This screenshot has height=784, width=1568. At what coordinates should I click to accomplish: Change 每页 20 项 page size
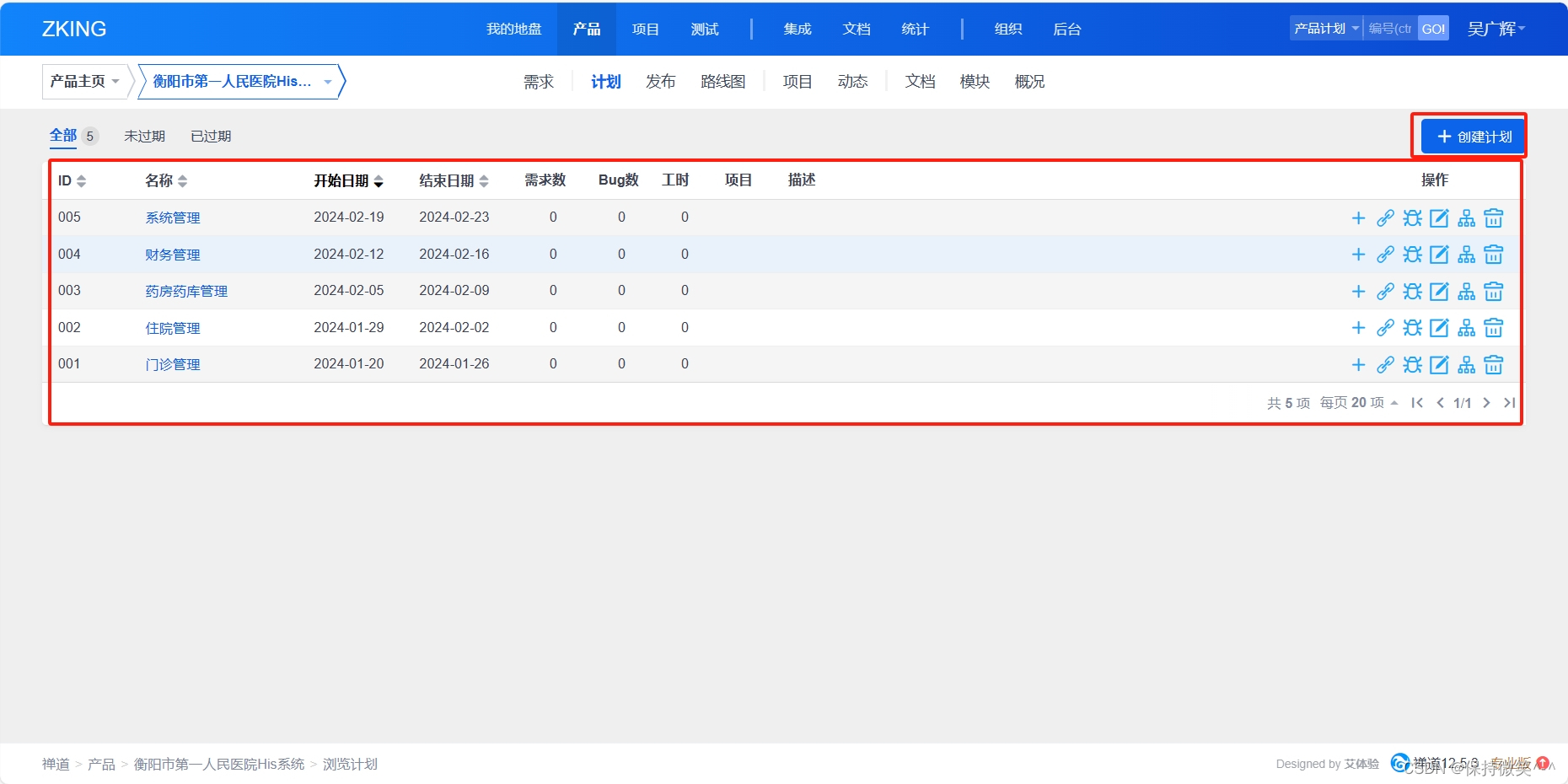(1359, 403)
